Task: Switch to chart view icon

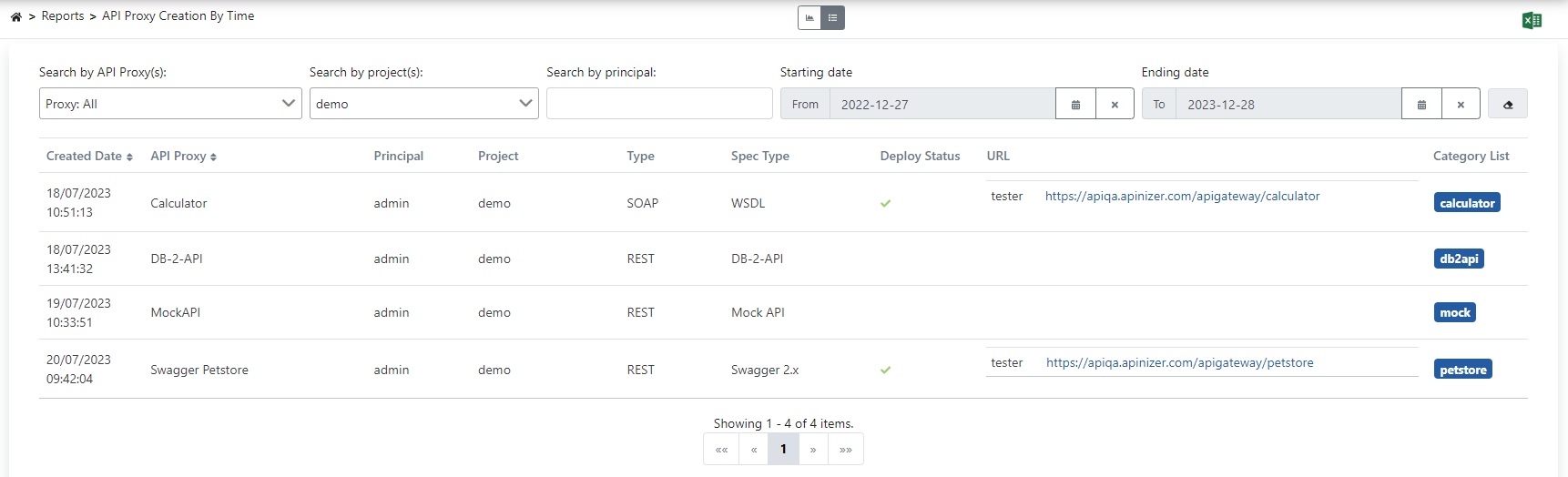Action: click(809, 17)
